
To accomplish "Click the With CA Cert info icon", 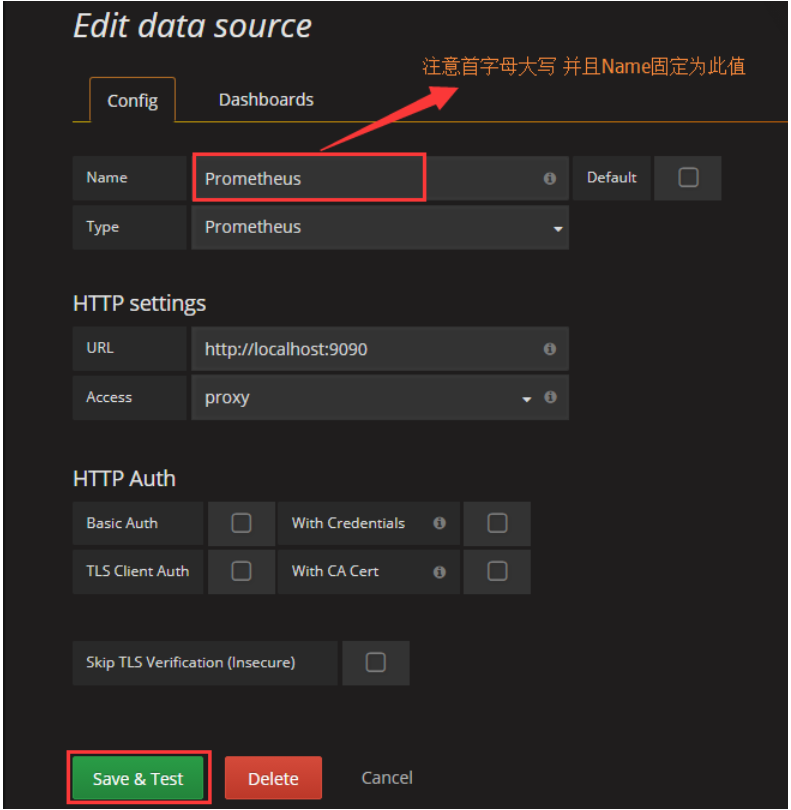I will click(439, 572).
